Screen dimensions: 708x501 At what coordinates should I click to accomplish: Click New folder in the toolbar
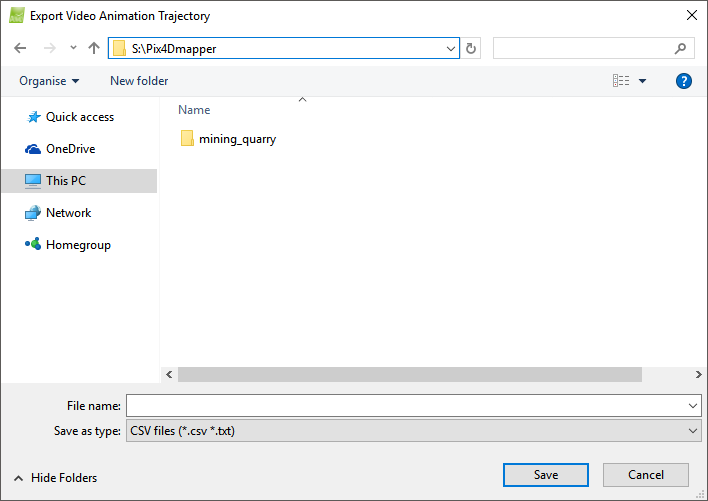pos(139,81)
